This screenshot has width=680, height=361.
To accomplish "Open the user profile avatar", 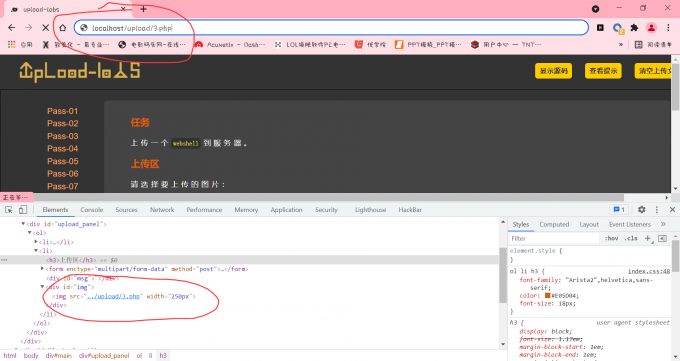I will (x=651, y=28).
